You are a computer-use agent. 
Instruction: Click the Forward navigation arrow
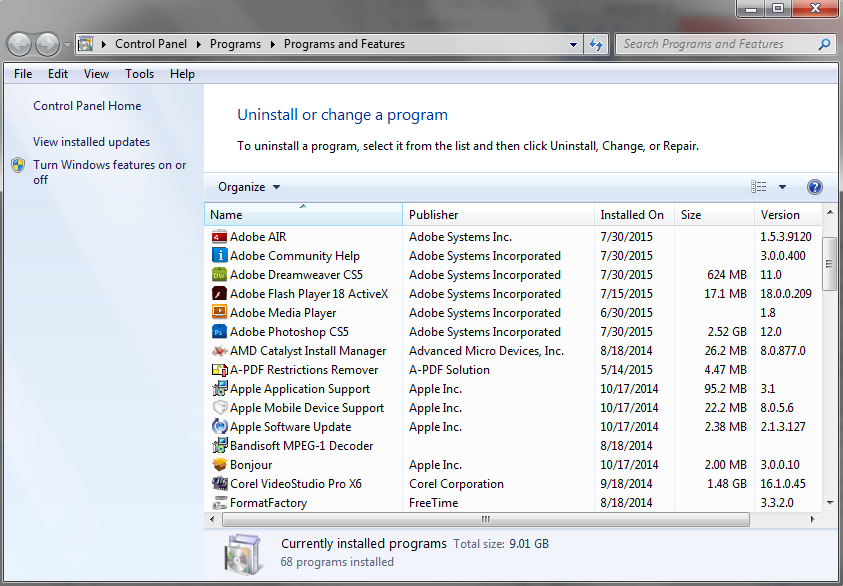(x=47, y=44)
